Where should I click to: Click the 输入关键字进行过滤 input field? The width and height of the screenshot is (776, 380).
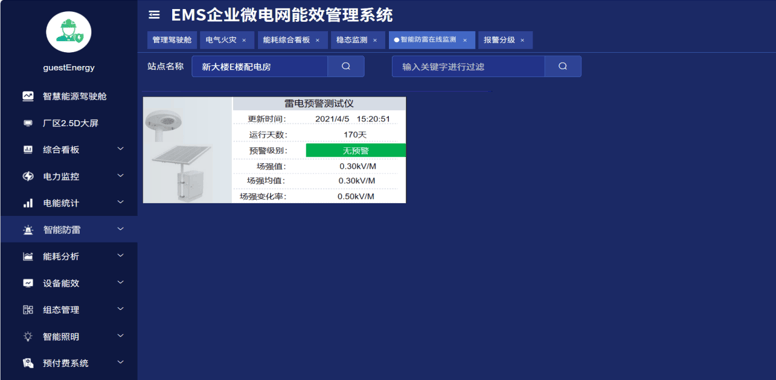coord(468,66)
